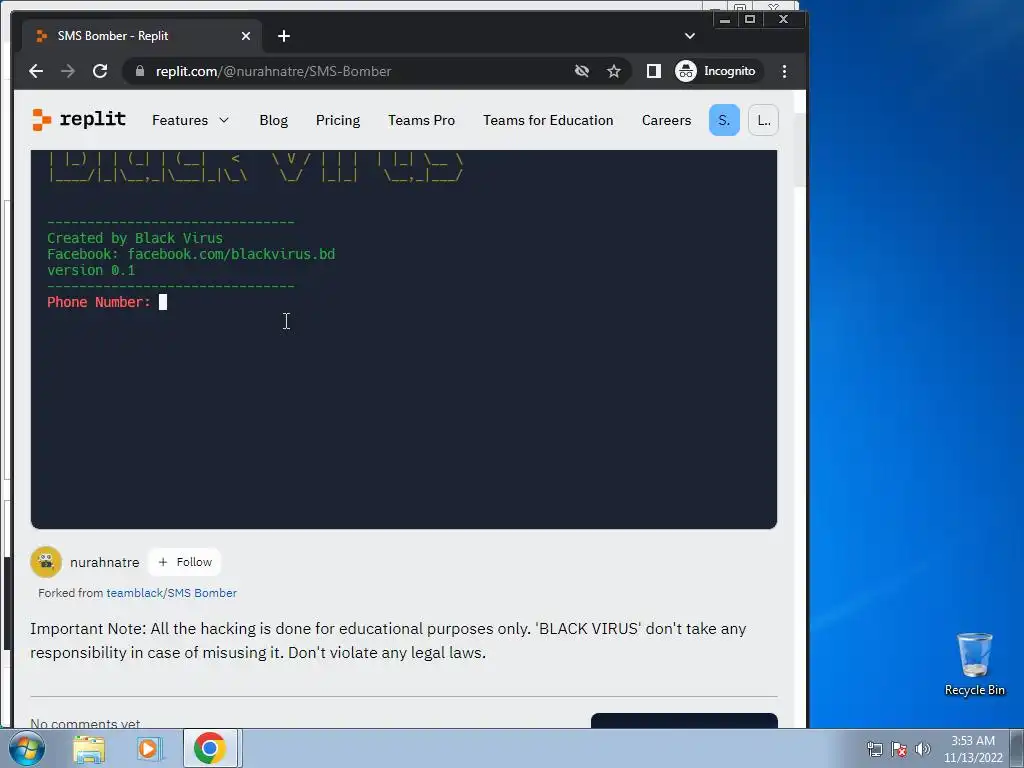Click the 'Created by Black Virus' line

pos(135,238)
